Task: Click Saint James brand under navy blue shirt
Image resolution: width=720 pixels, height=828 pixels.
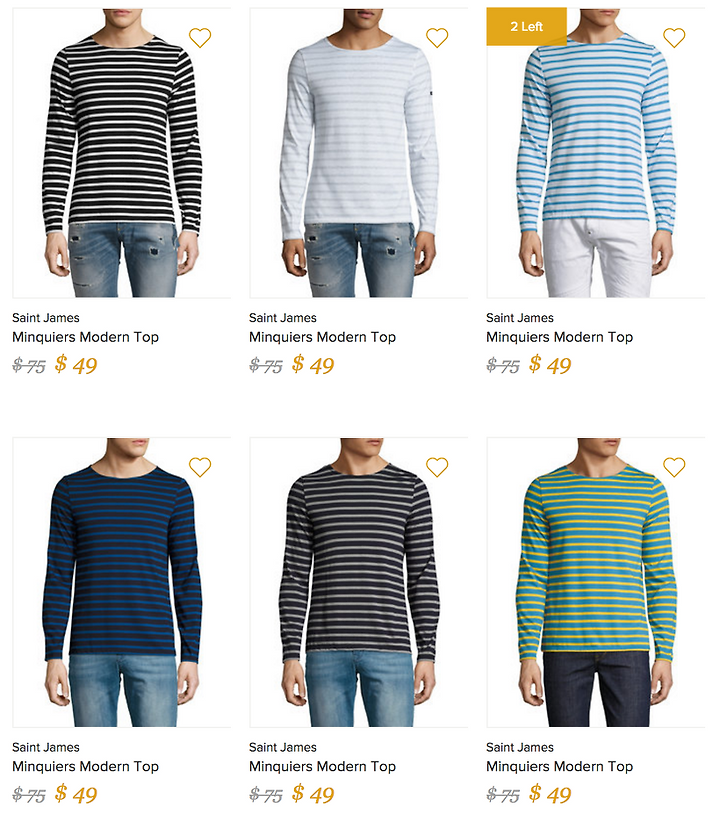Action: (x=46, y=747)
